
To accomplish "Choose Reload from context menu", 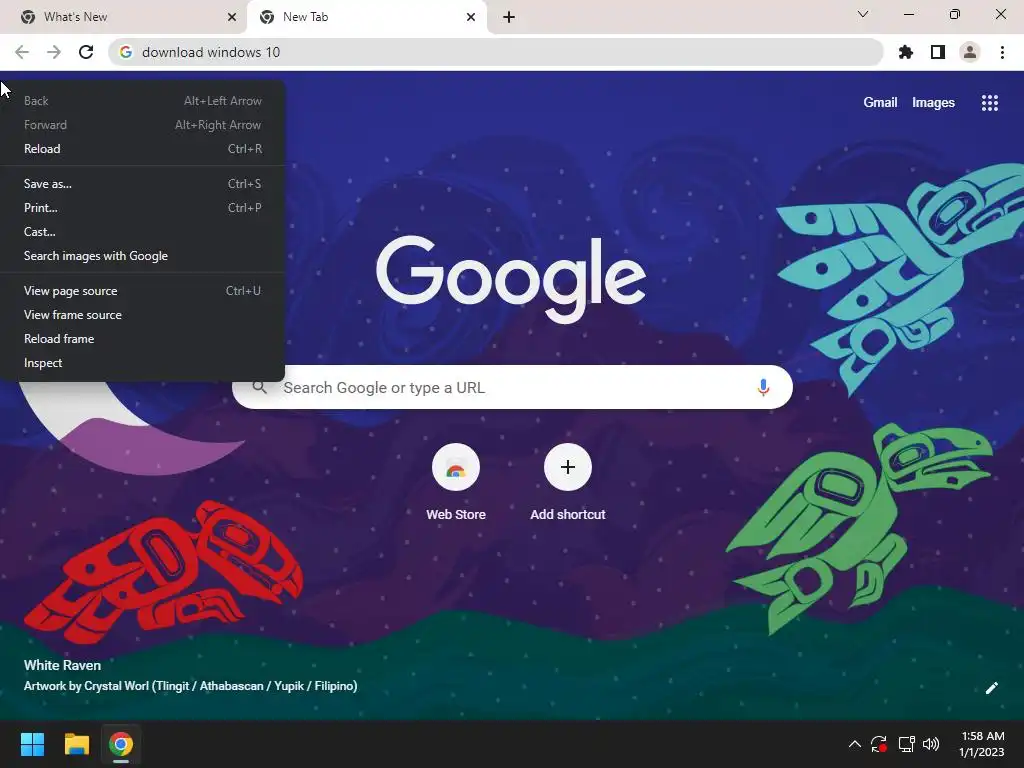I will click(142, 149).
